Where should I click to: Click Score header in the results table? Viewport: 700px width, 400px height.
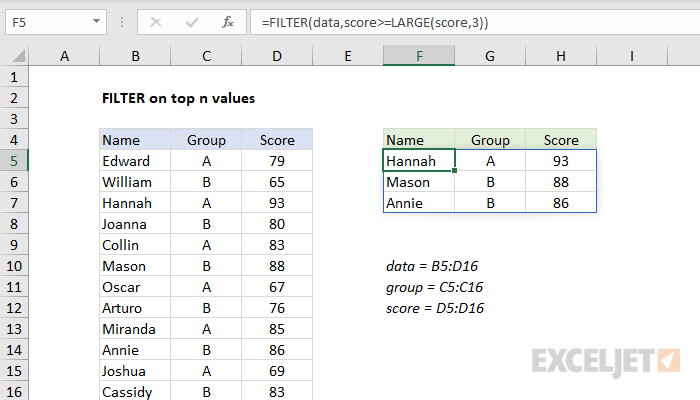tap(561, 140)
